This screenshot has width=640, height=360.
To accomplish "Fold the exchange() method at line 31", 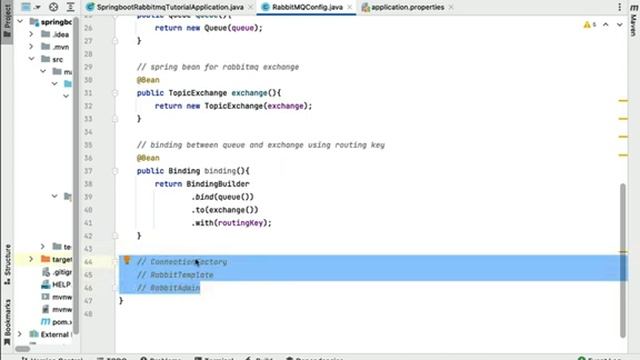I will (115, 93).
